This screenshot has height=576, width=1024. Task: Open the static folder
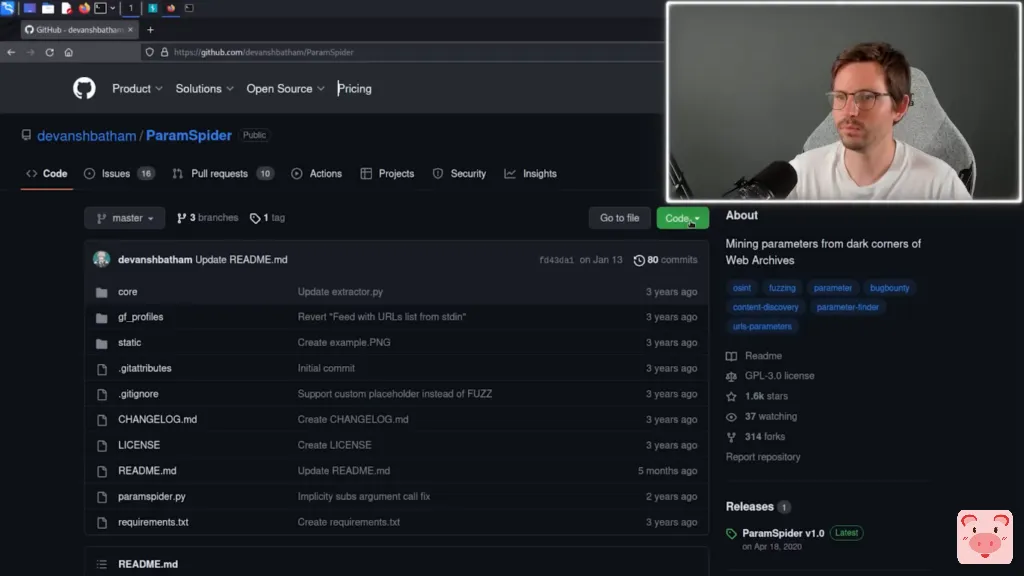129,342
